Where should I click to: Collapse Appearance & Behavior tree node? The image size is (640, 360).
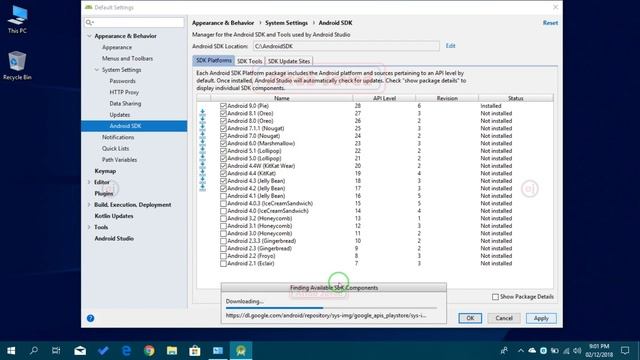point(89,36)
